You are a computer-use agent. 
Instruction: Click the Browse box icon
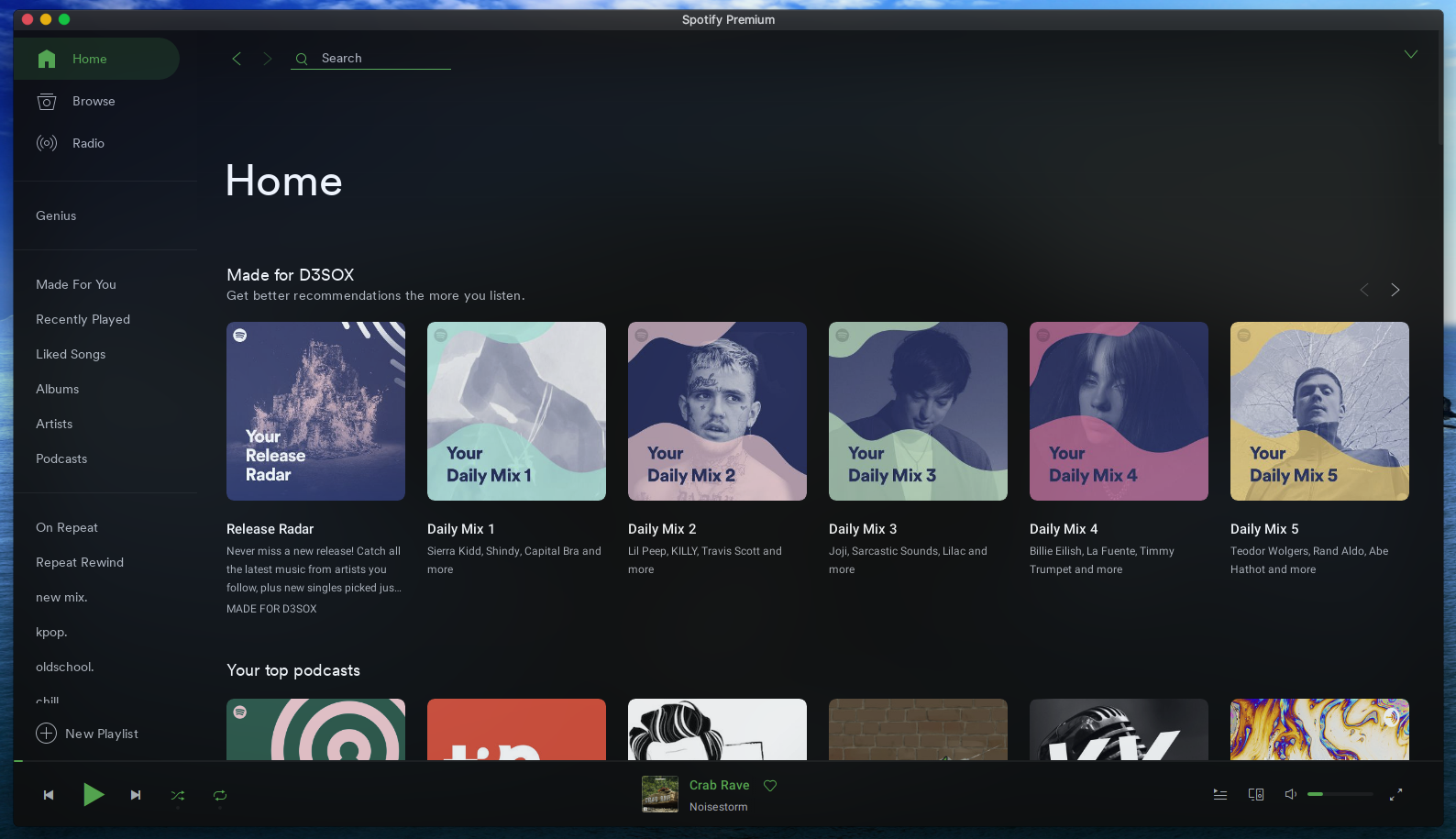click(x=47, y=101)
